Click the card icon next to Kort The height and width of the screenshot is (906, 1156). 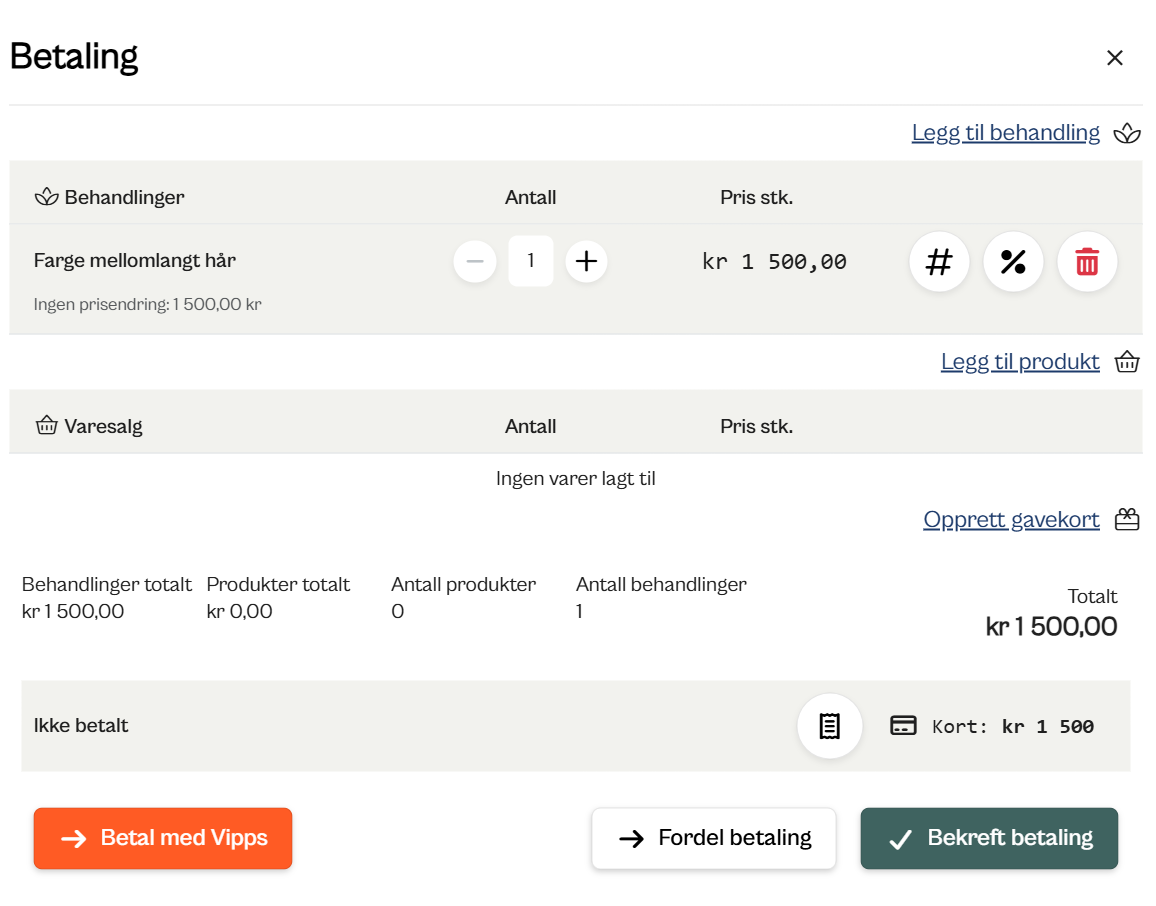(903, 726)
